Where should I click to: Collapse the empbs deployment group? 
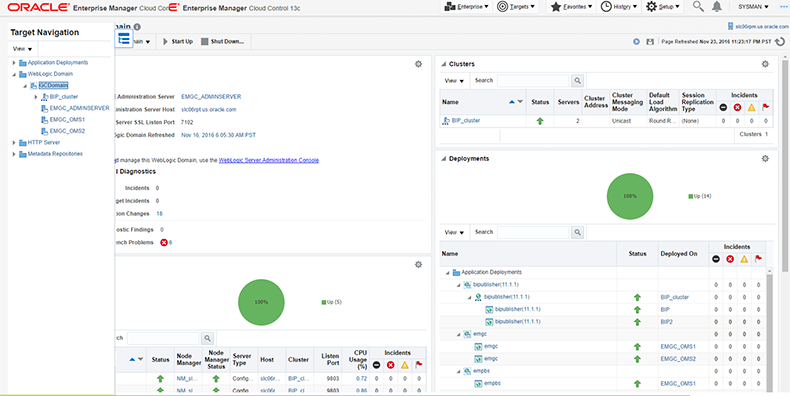[x=458, y=371]
